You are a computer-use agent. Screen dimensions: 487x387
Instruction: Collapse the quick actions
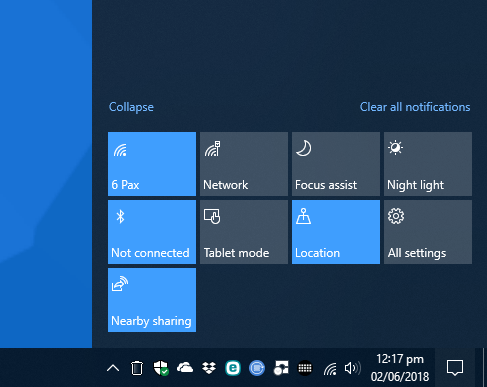(x=131, y=107)
